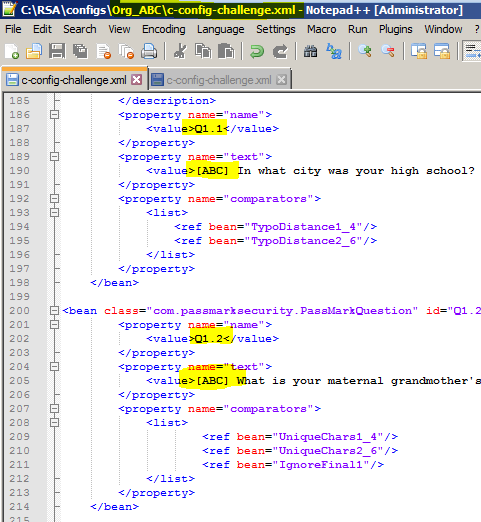
Task: Click com.passmarksecurity.PassMarkQuestion class value
Action: click(x=282, y=311)
